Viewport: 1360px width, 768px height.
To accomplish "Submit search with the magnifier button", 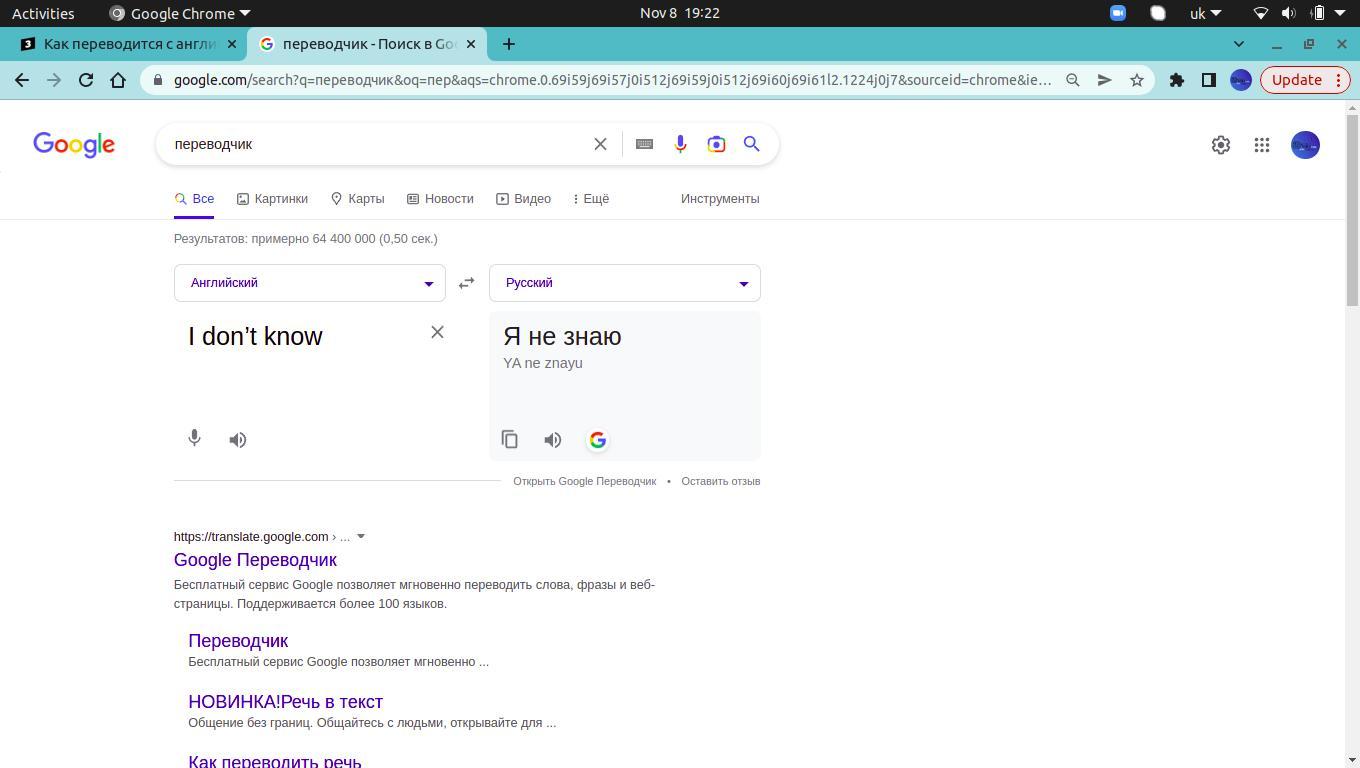I will pos(752,144).
